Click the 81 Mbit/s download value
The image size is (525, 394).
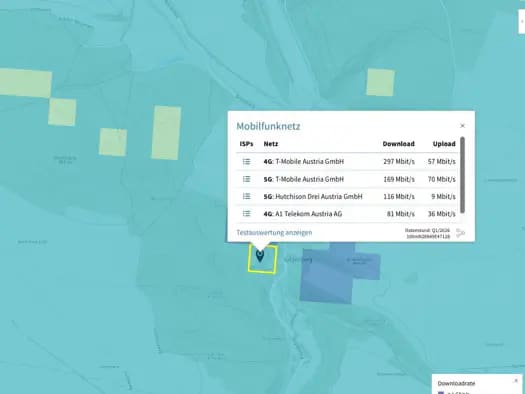tap(400, 214)
